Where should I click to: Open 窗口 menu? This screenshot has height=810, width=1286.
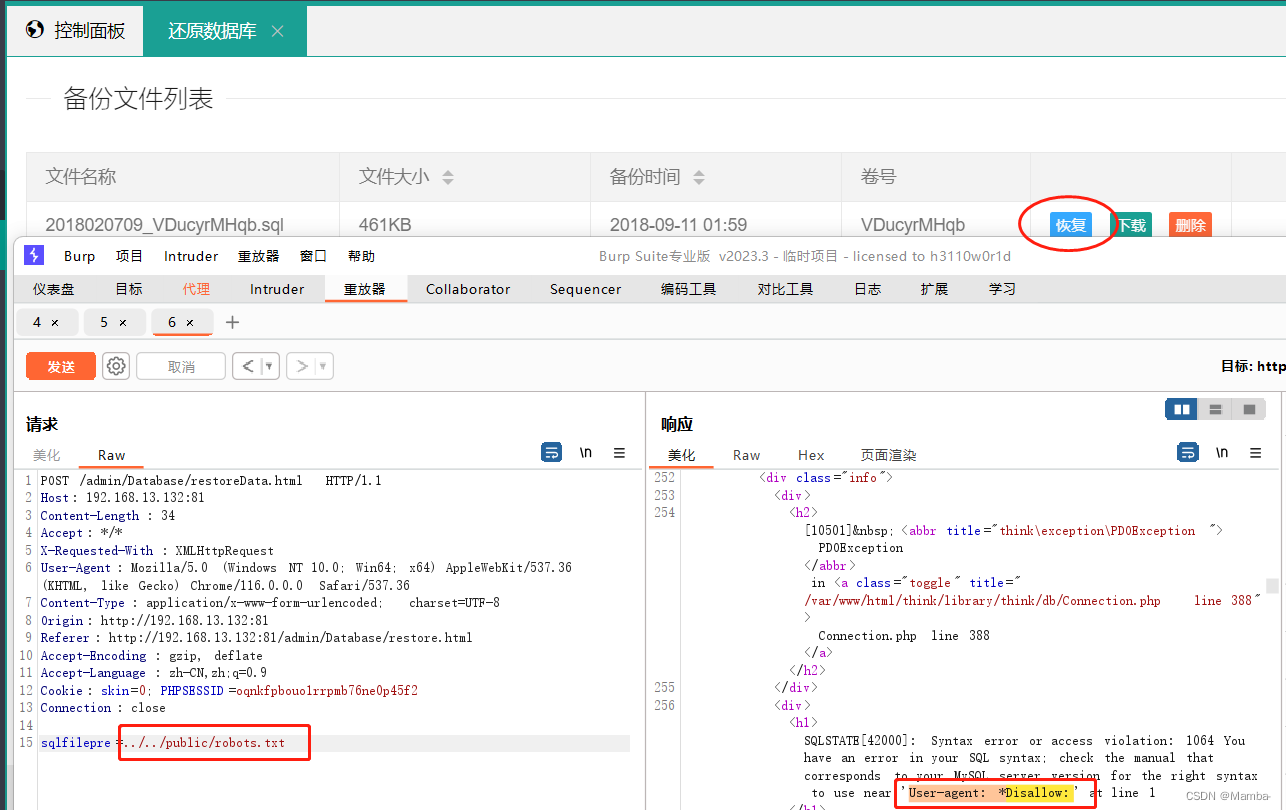click(313, 256)
